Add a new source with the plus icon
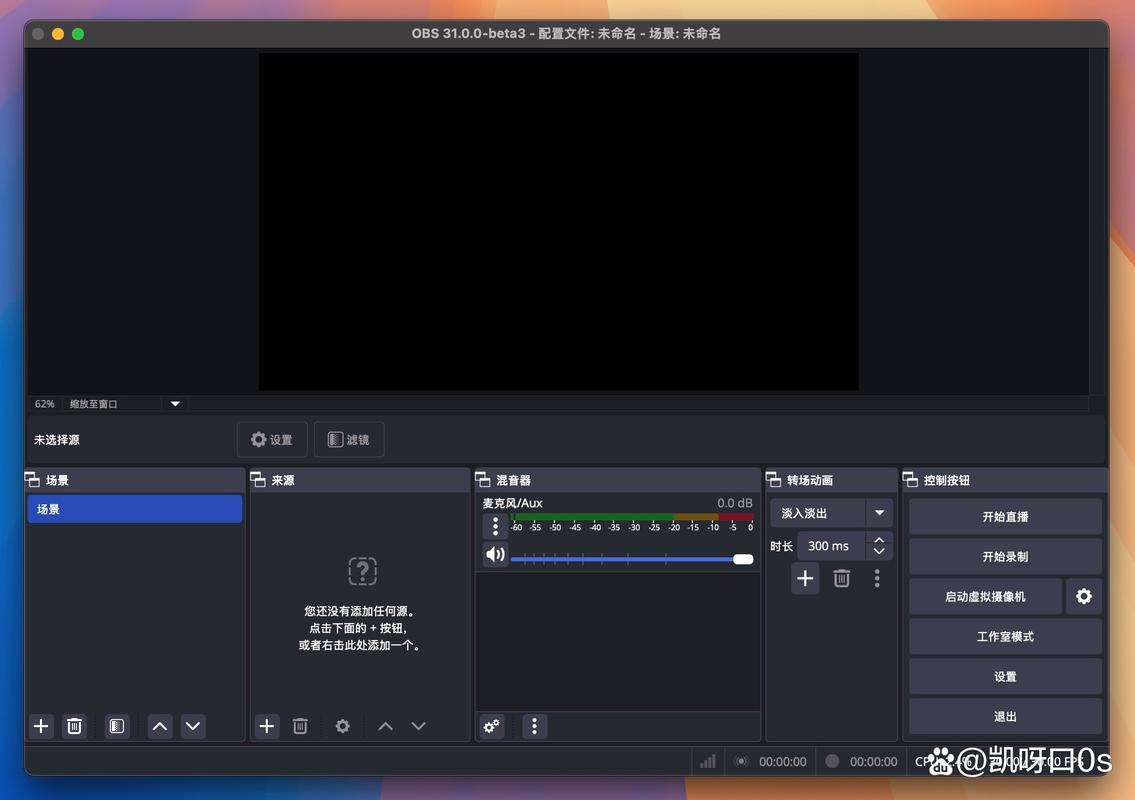Image resolution: width=1135 pixels, height=800 pixels. pyautogui.click(x=266, y=726)
